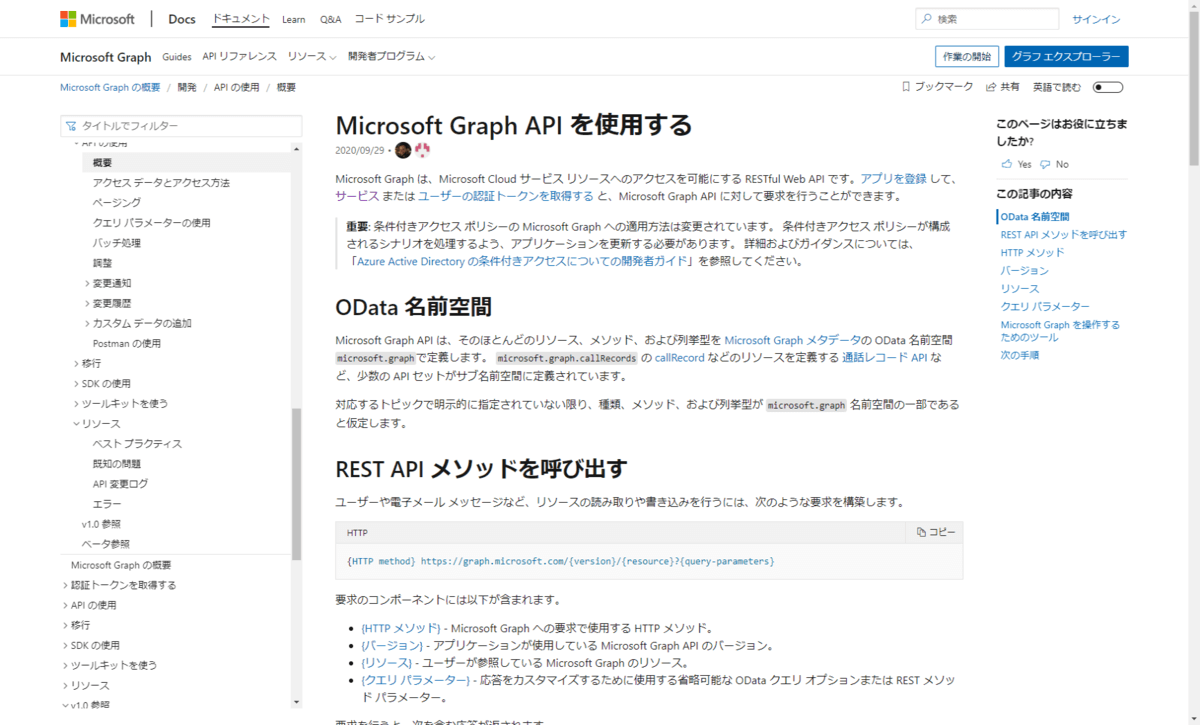This screenshot has width=1200, height=725.
Task: Open Azure Active Directory 条件付きアクセス guide link
Action: tap(523, 261)
